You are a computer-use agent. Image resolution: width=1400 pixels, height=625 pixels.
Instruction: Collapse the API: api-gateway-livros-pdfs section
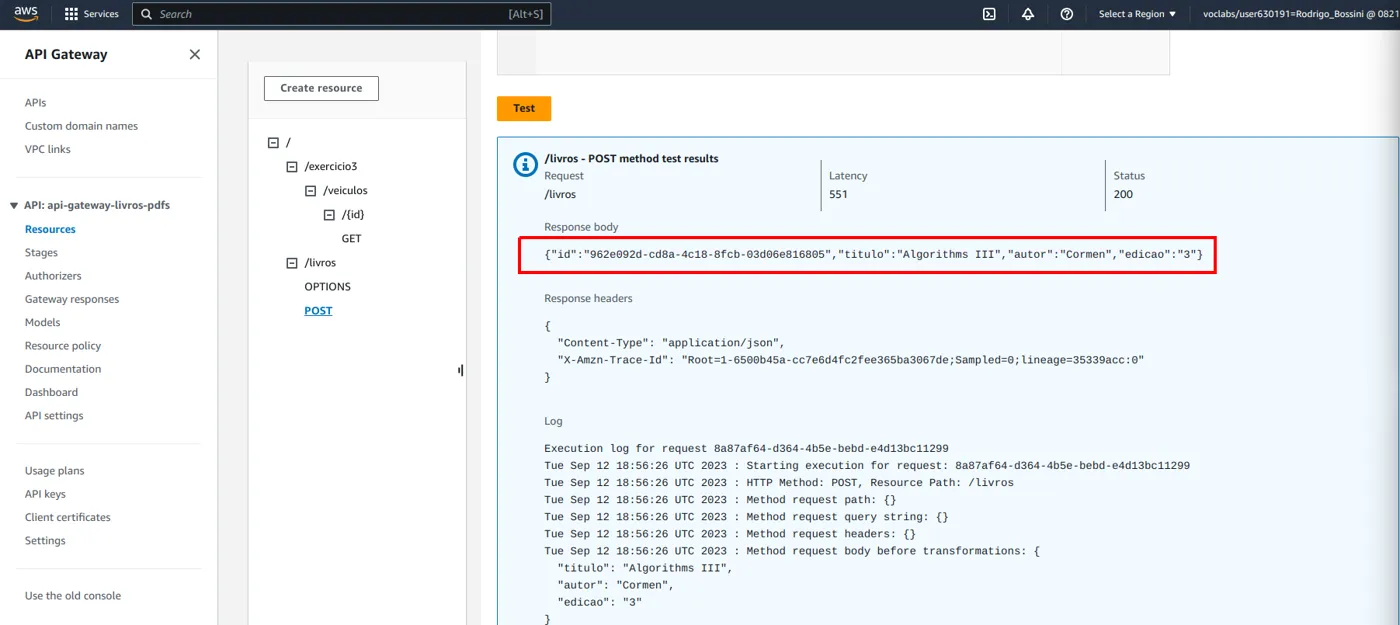click(x=14, y=206)
